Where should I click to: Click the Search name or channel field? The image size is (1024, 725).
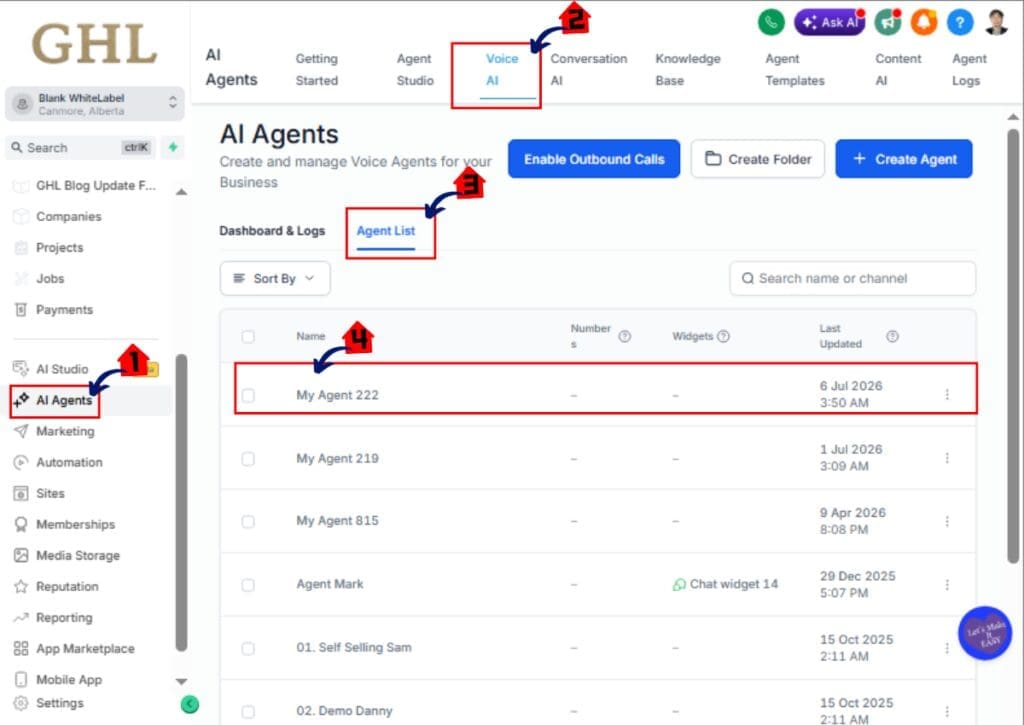(852, 278)
